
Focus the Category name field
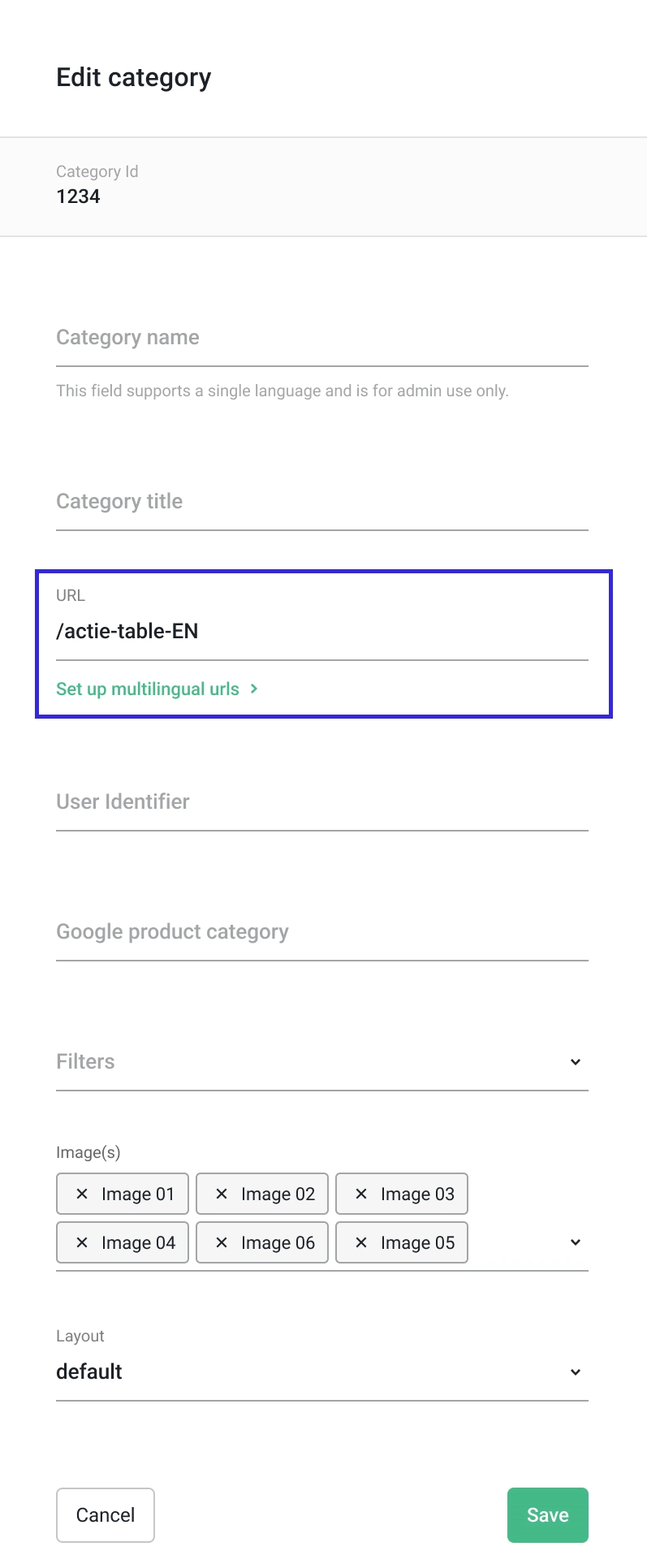click(x=321, y=338)
